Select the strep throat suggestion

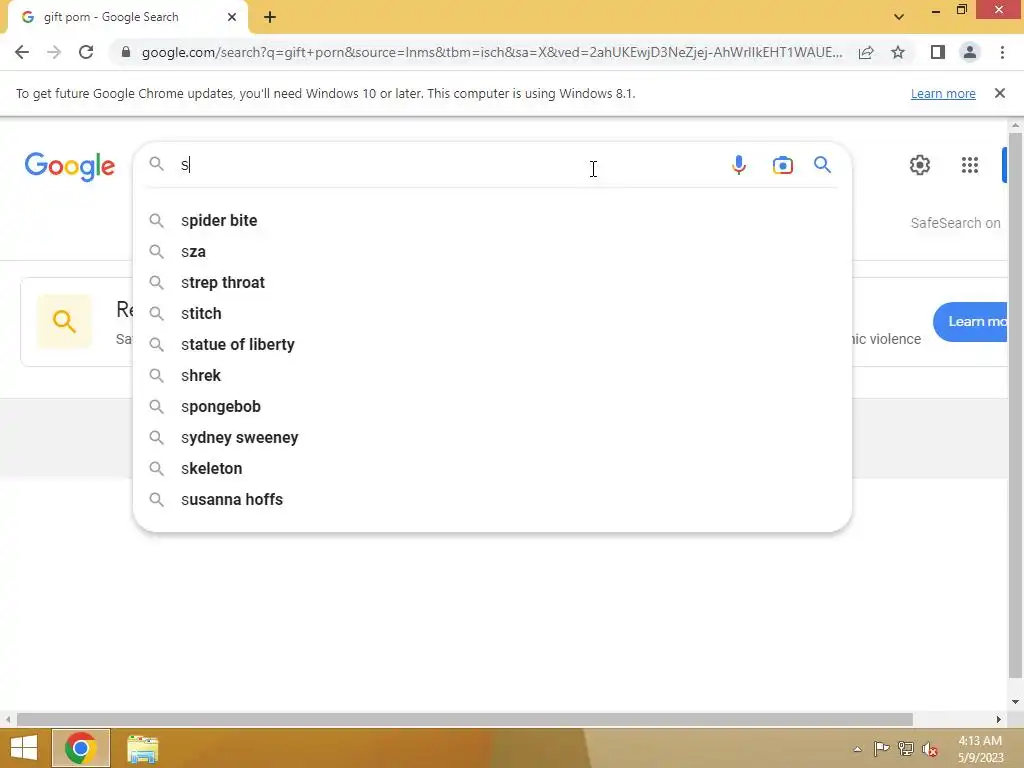[492, 282]
